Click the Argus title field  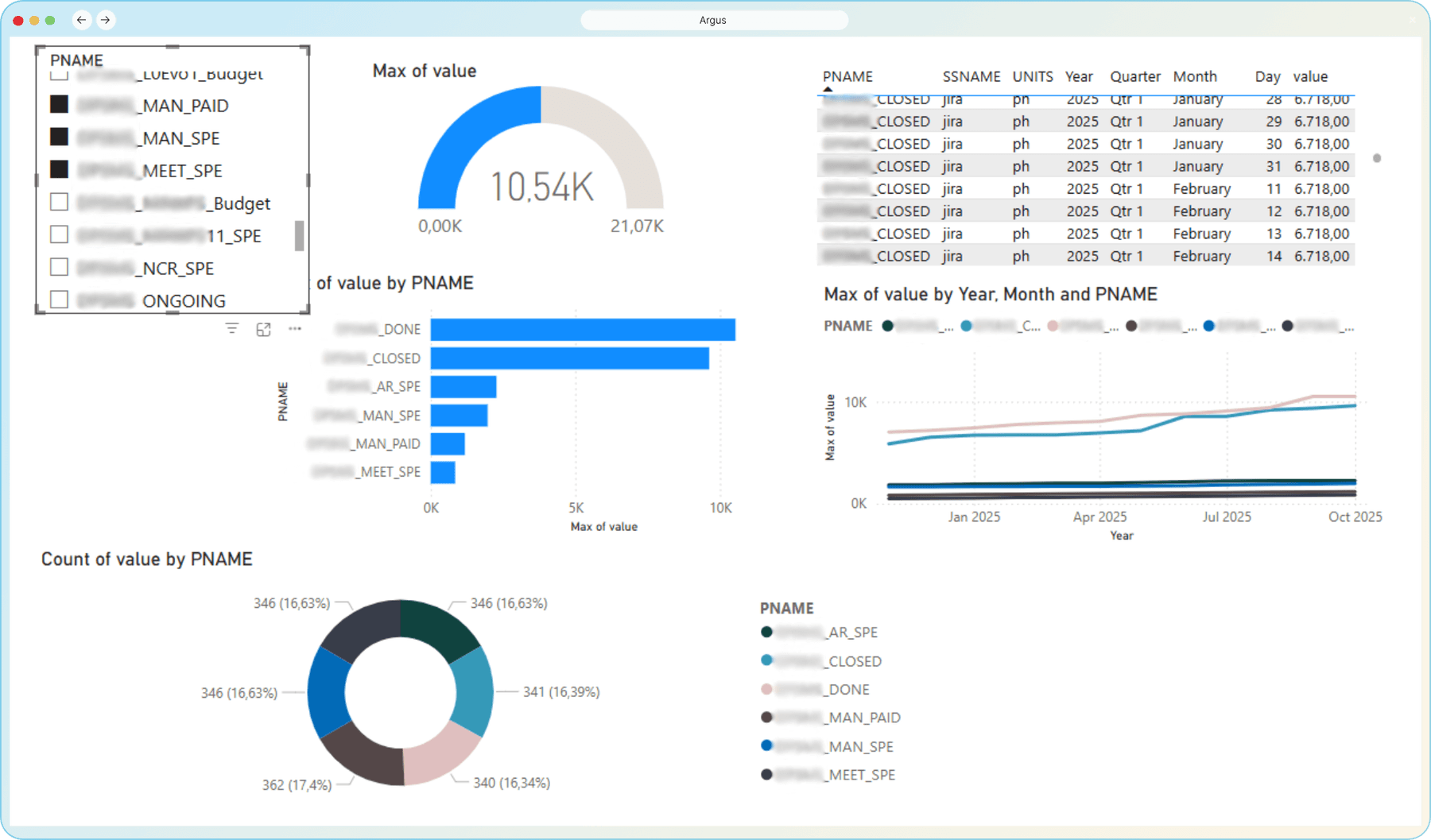[x=714, y=20]
